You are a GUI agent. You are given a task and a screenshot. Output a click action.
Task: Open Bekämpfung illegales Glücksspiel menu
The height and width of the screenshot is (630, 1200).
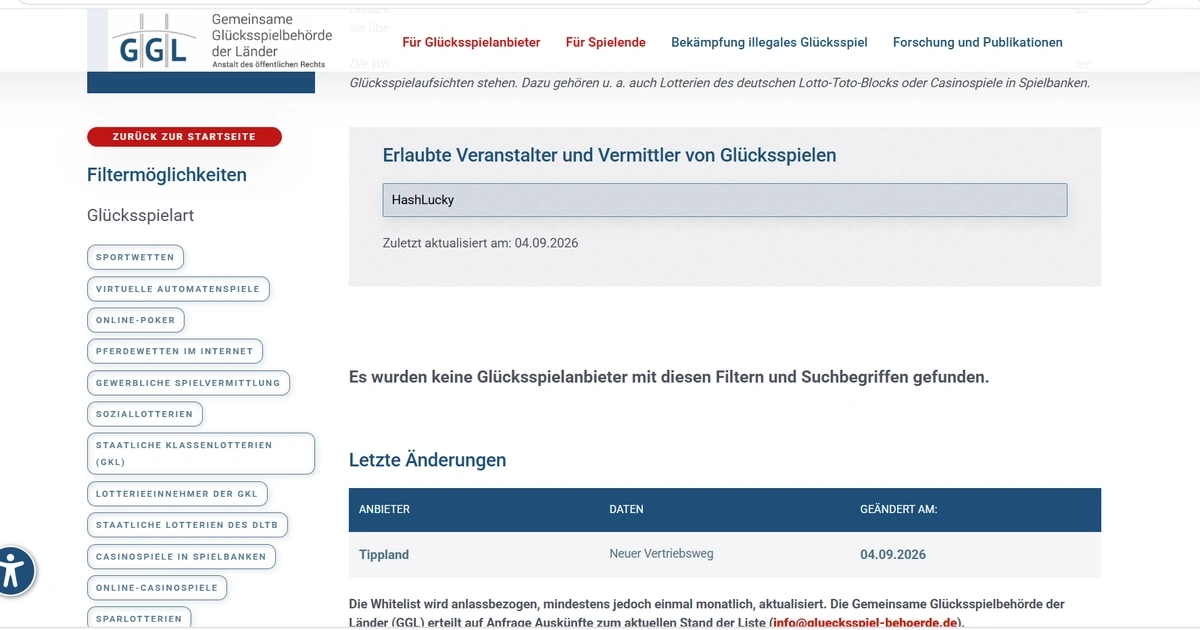[769, 42]
